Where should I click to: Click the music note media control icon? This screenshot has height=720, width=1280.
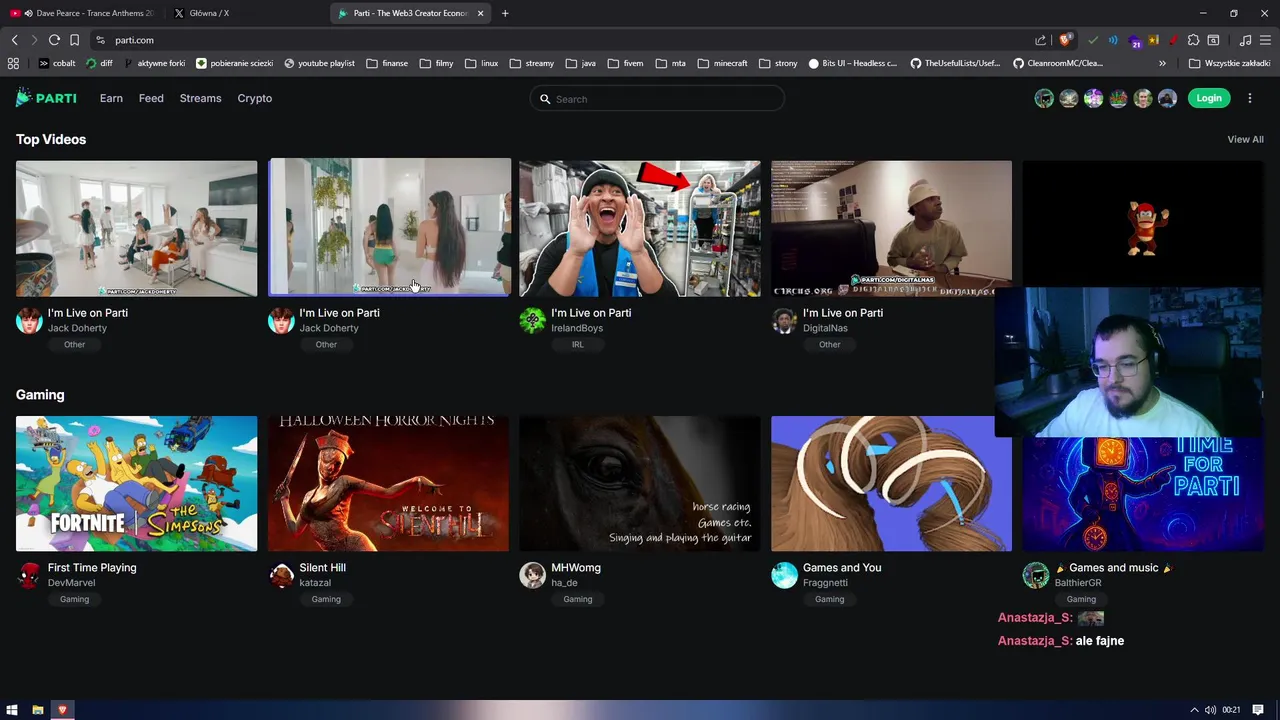1245,40
